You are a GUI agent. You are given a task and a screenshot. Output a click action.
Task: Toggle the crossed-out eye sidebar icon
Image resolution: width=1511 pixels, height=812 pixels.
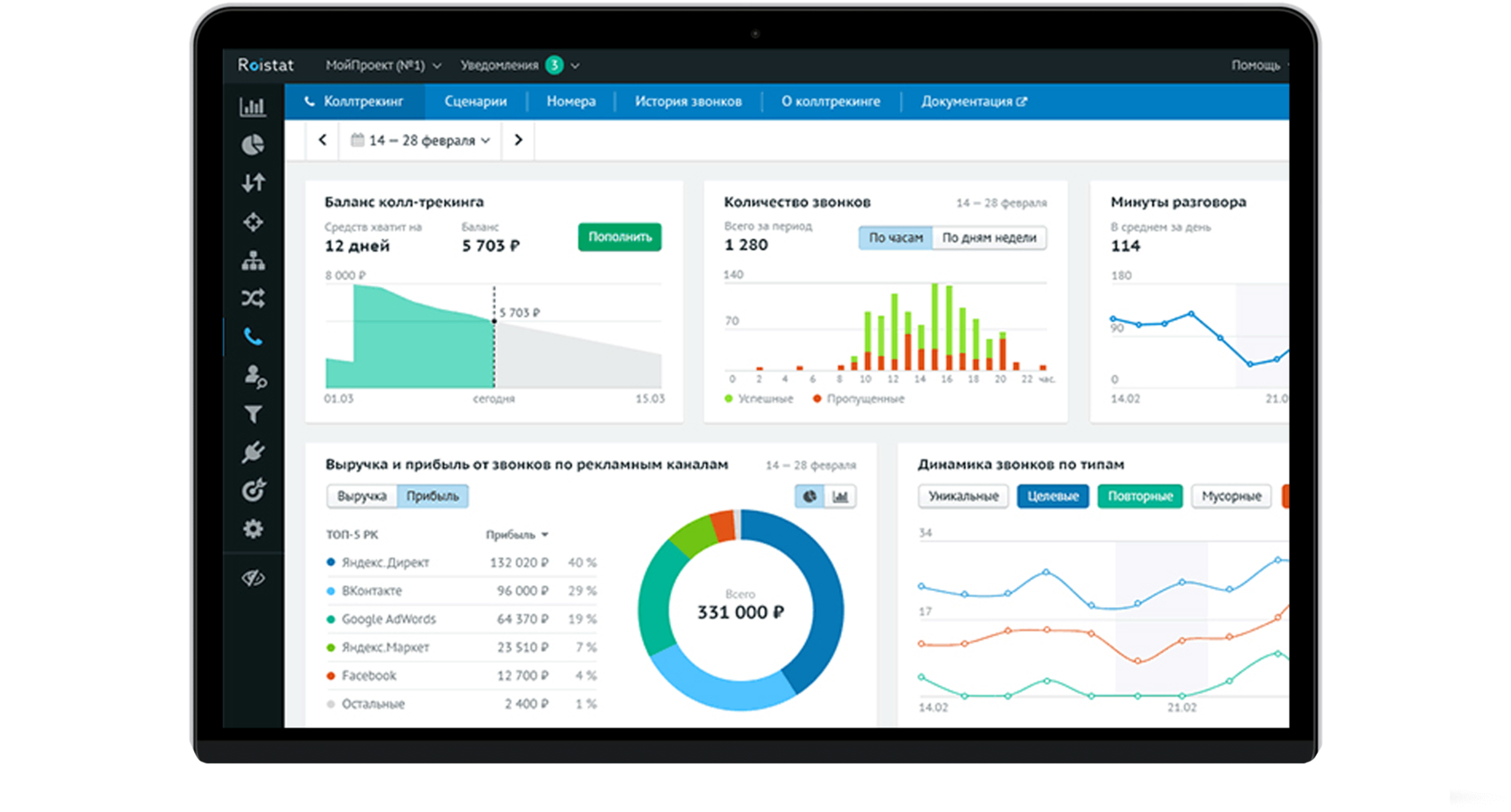coord(253,577)
